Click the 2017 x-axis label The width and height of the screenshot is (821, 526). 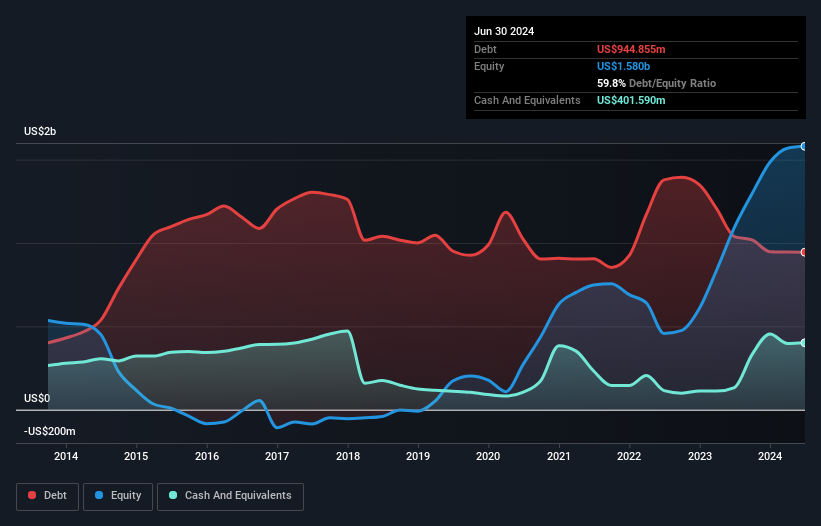[x=277, y=456]
